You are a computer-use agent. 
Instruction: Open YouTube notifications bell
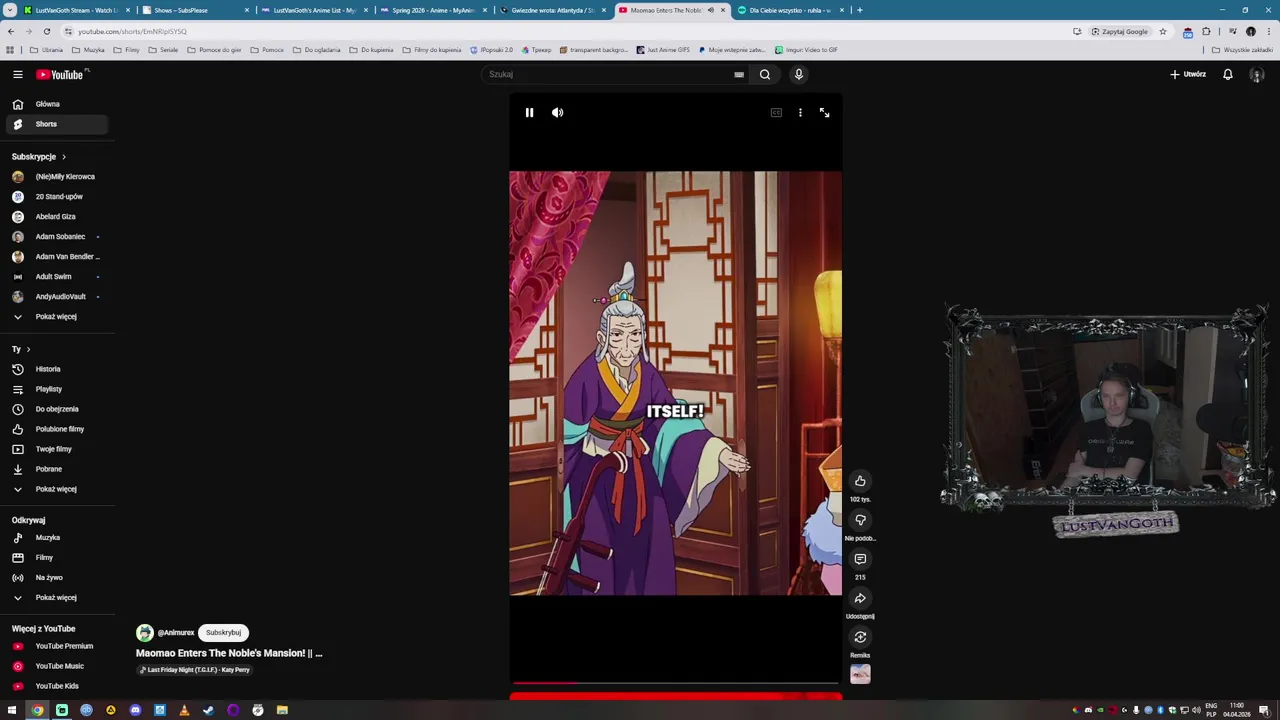(1228, 74)
